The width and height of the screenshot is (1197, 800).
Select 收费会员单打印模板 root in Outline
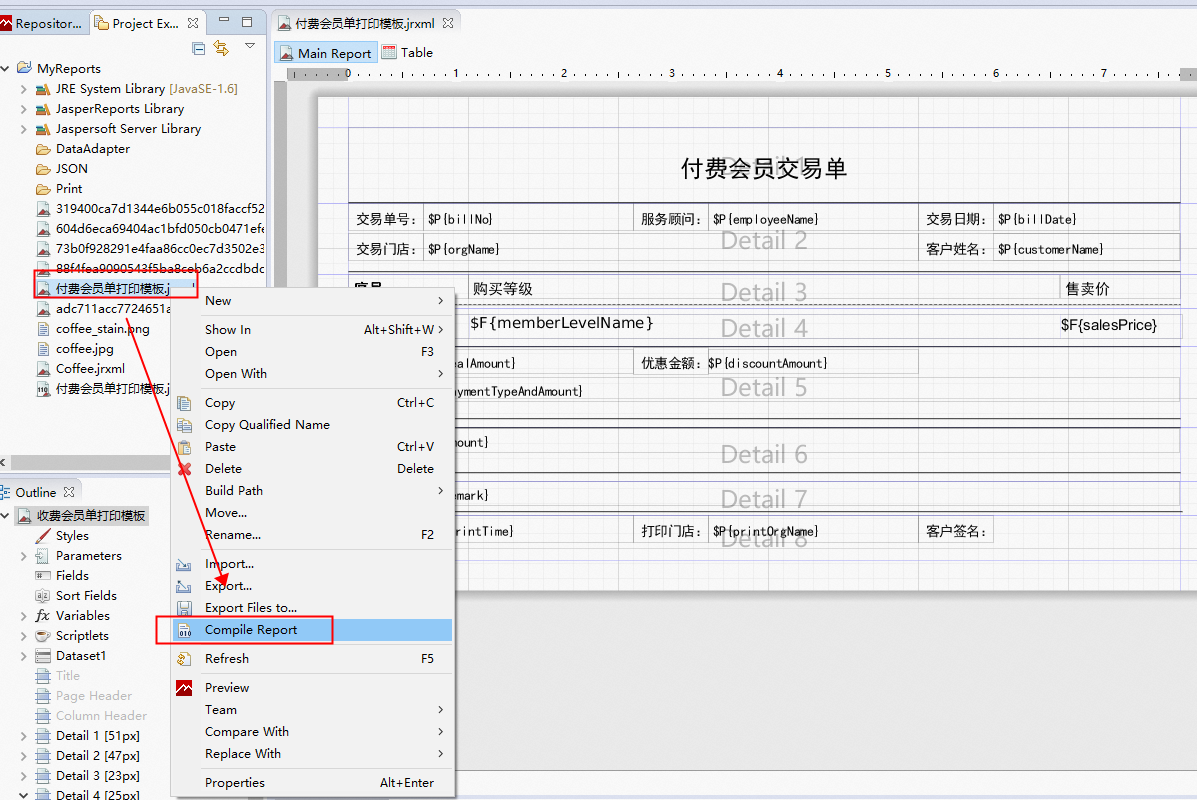coord(82,516)
